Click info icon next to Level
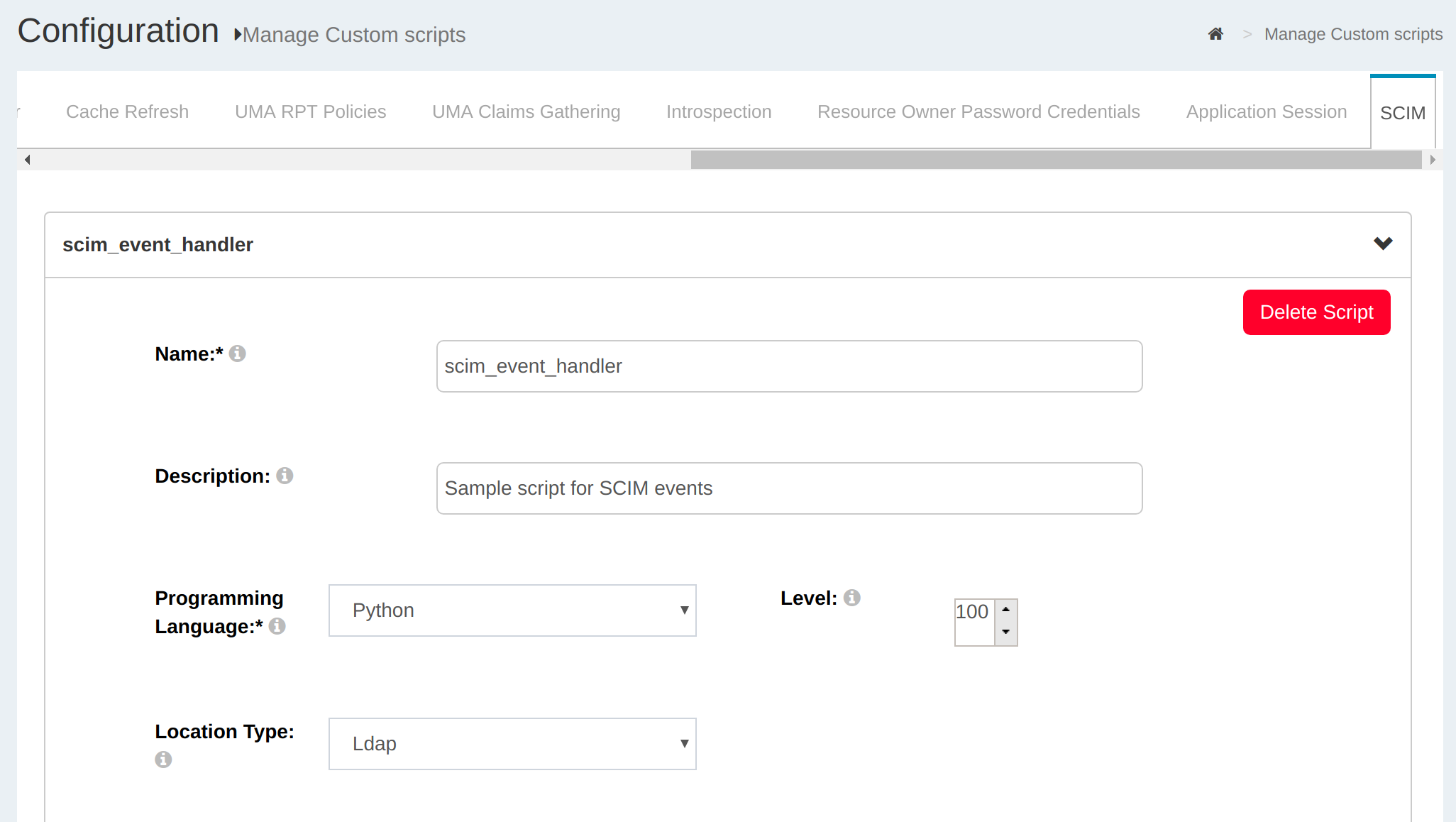This screenshot has height=822, width=1456. point(852,598)
